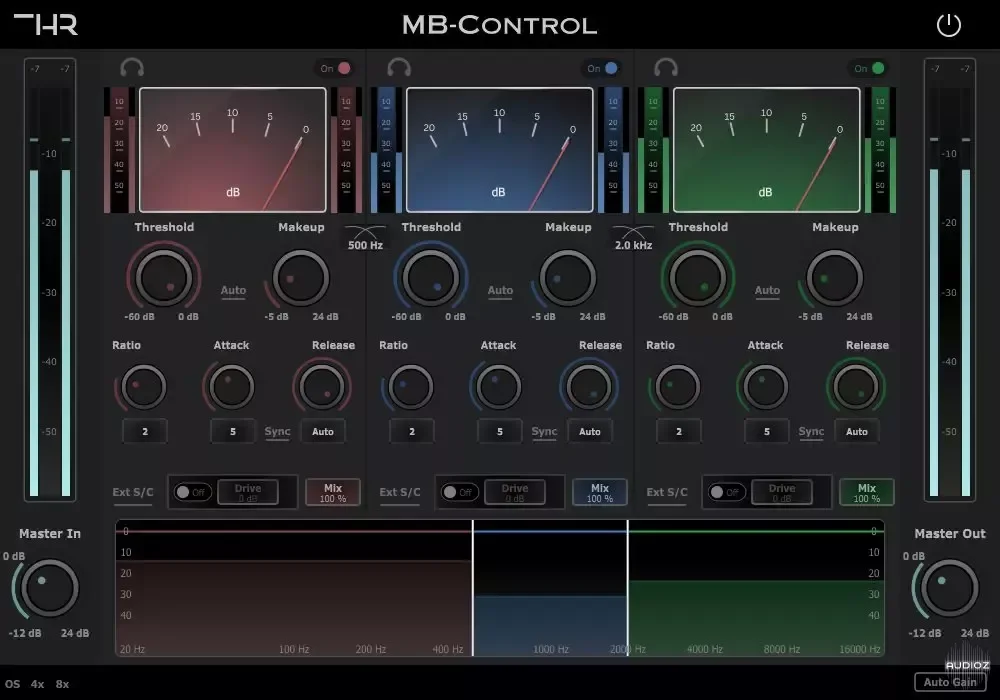Image resolution: width=1000 pixels, height=700 pixels.
Task: Select 4x oversampling
Action: (x=38, y=684)
